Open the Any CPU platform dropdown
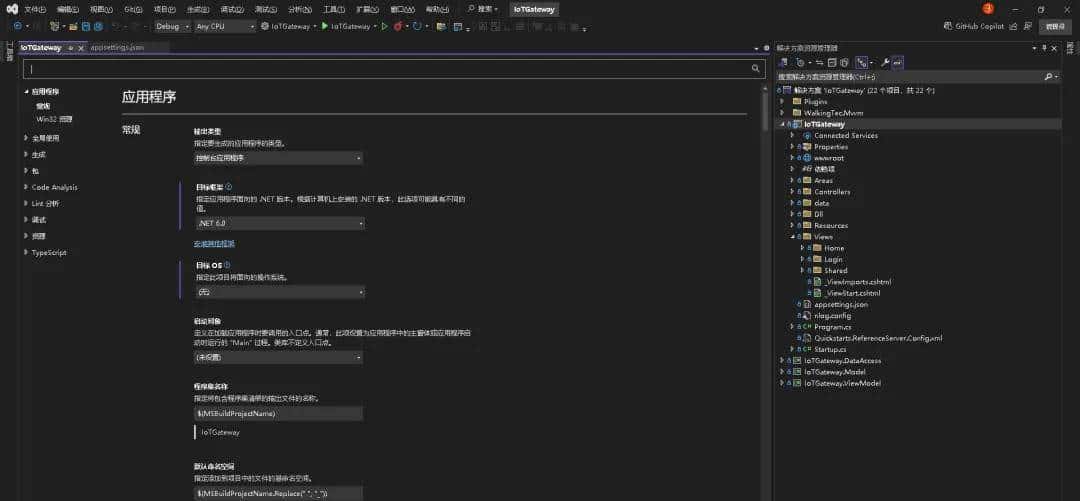 (x=225, y=26)
